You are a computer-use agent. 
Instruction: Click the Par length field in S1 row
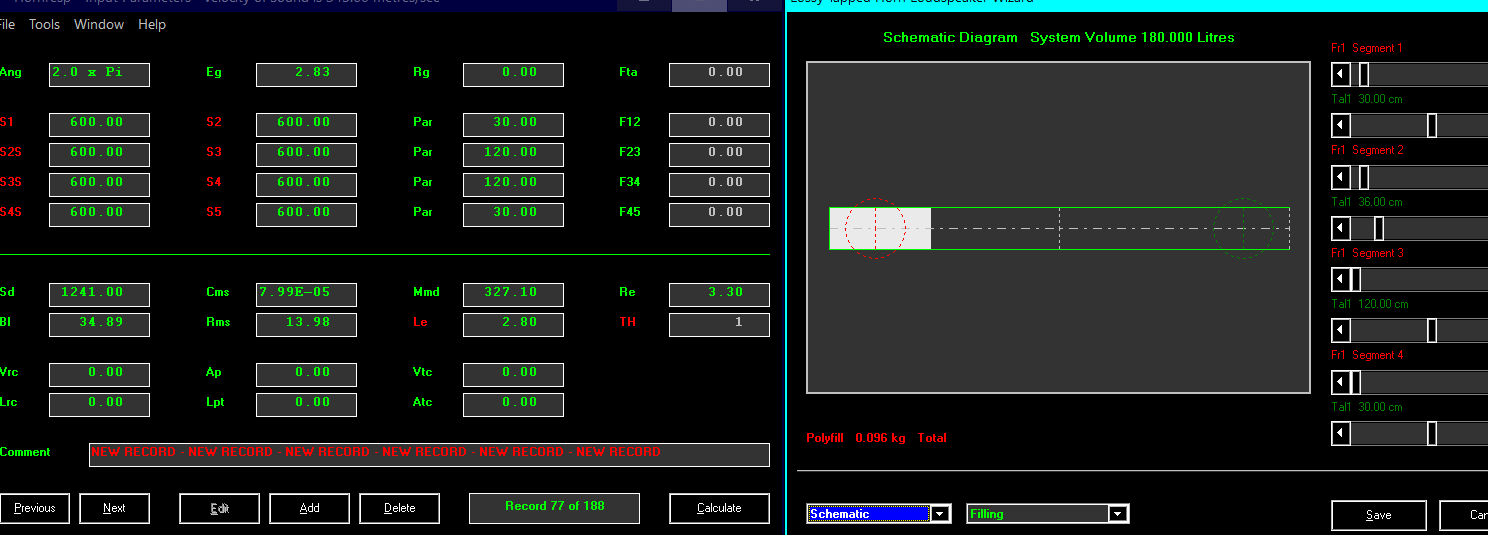click(513, 124)
